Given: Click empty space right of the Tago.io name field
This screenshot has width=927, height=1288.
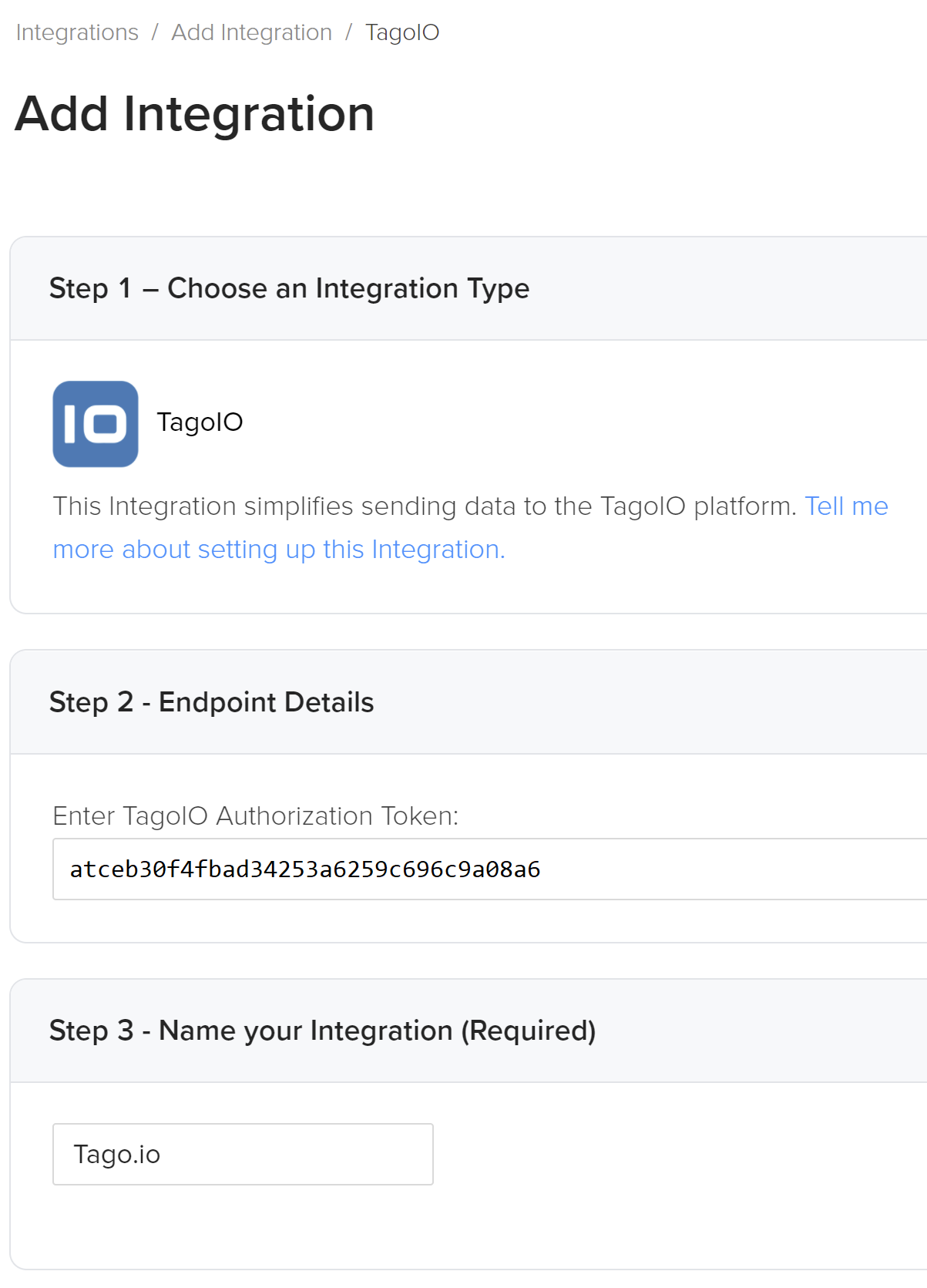Looking at the screenshot, I should [655, 1154].
